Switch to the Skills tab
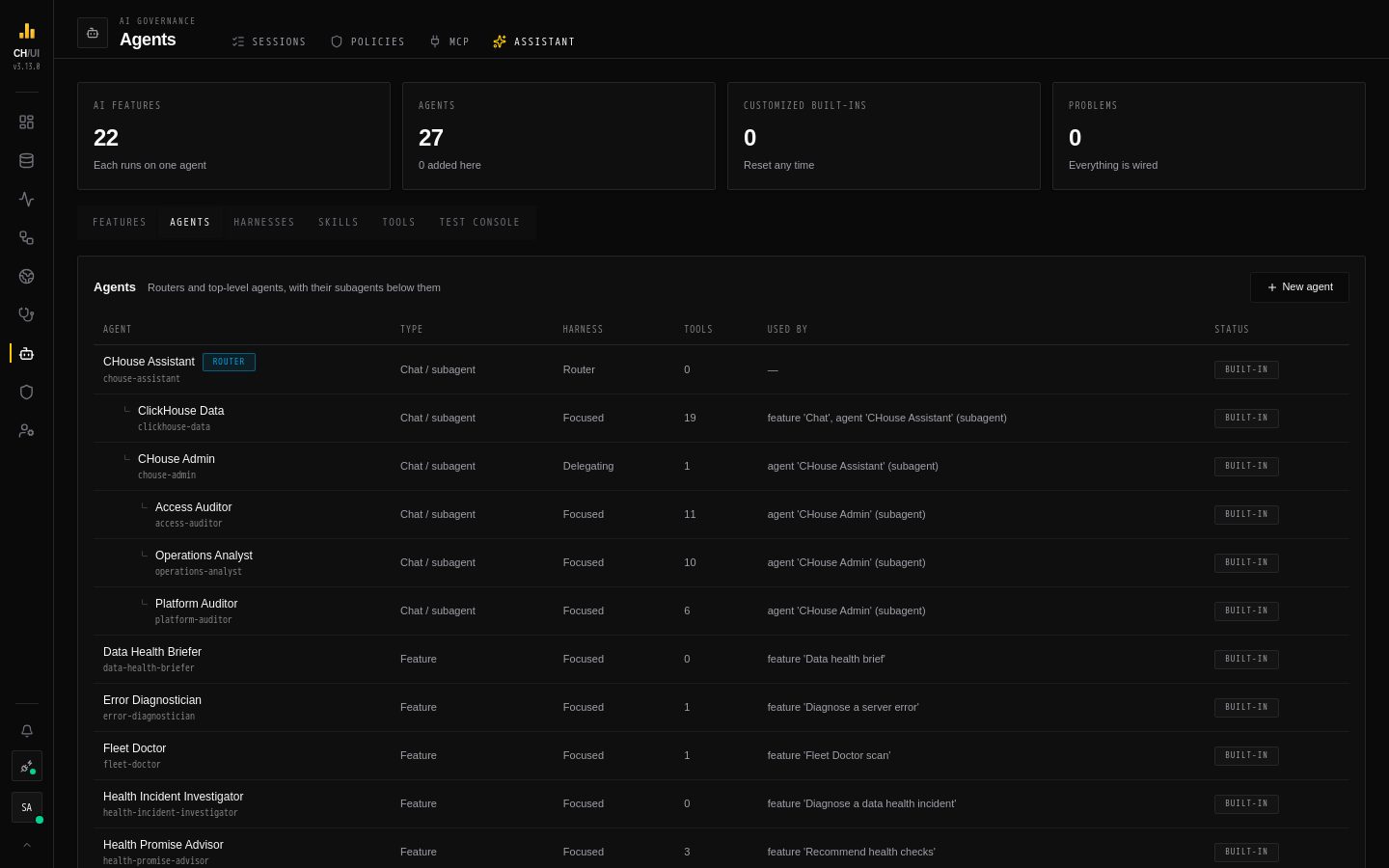Image resolution: width=1389 pixels, height=868 pixels. coord(339,223)
